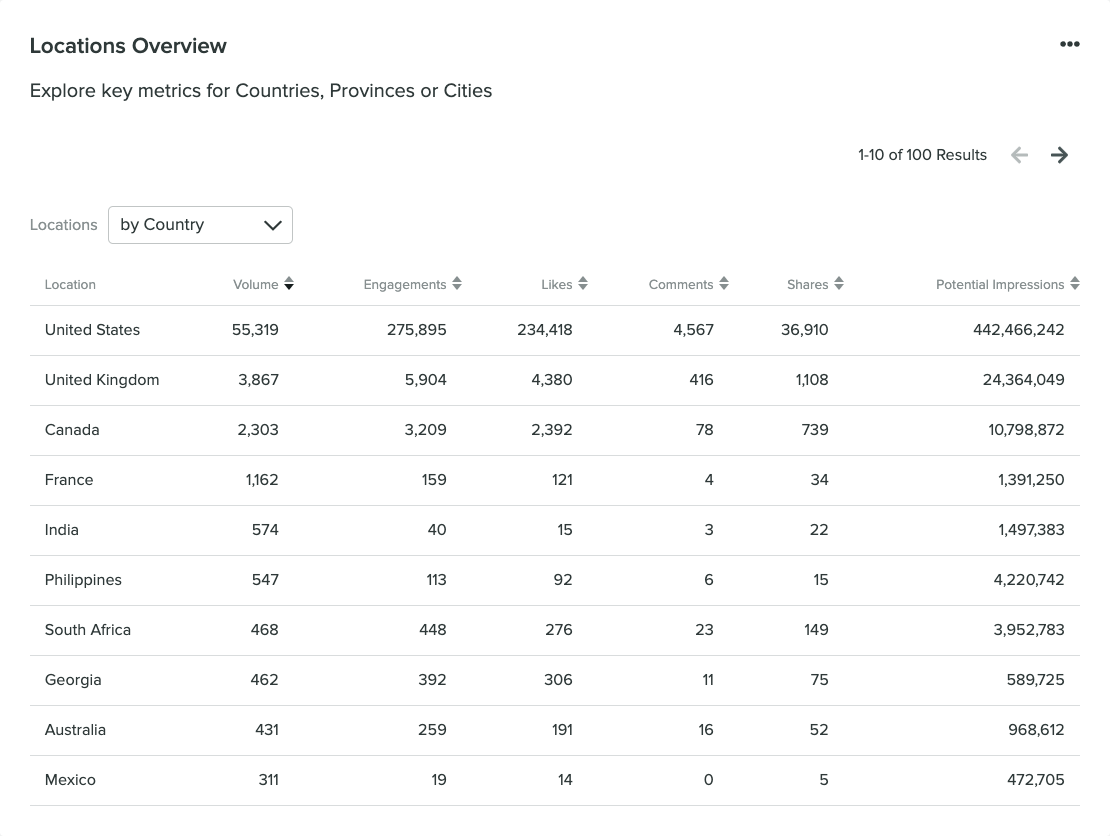This screenshot has height=836, width=1110.
Task: Click United States engagements 275,895
Action: [416, 330]
